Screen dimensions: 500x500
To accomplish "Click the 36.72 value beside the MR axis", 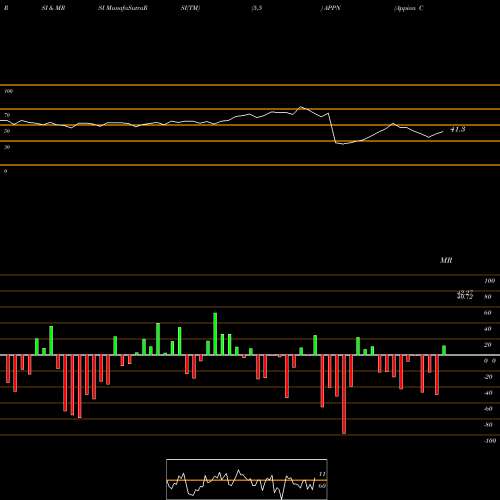I will (465, 296).
